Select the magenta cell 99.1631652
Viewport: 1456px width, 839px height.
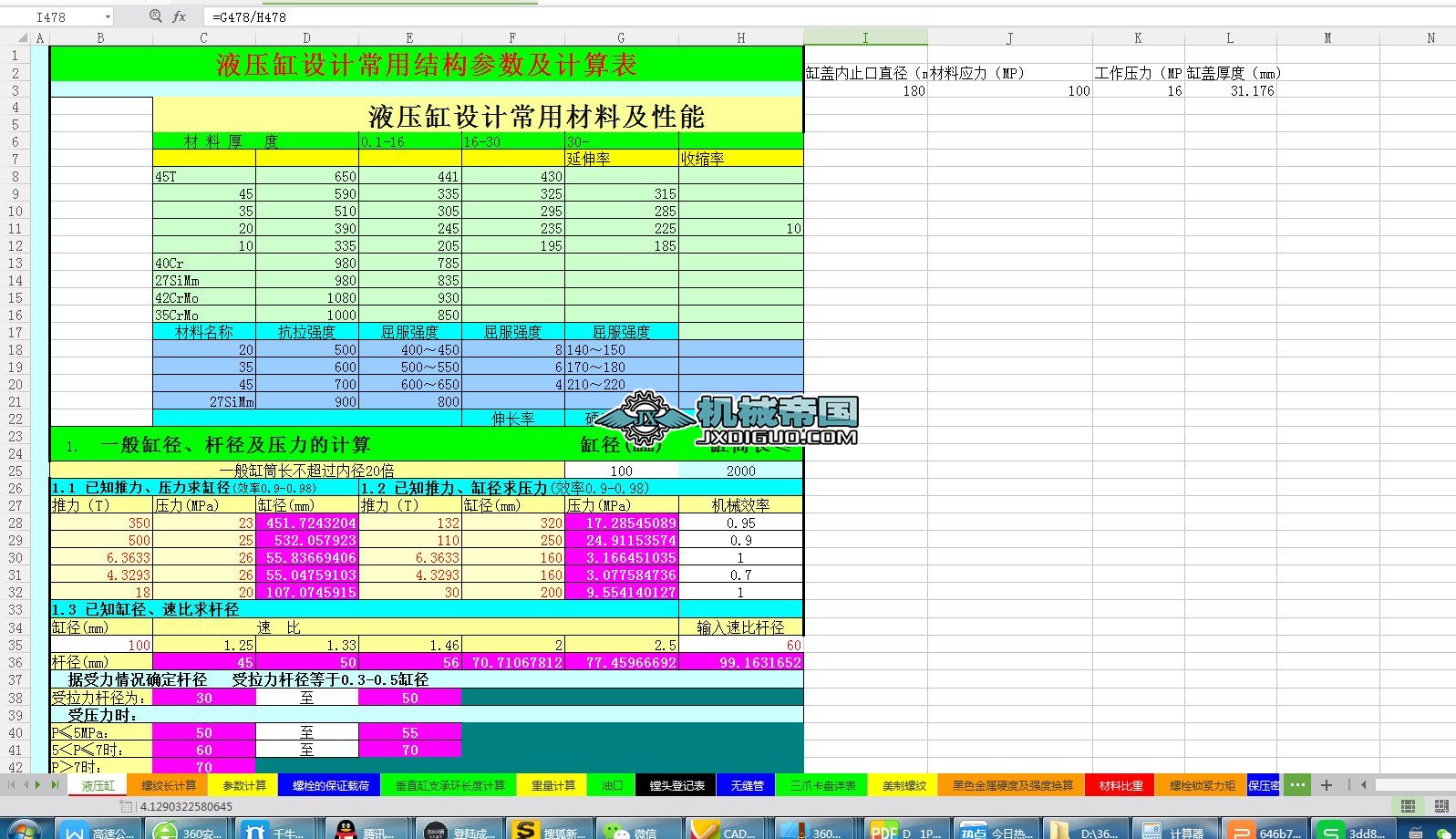coord(741,662)
